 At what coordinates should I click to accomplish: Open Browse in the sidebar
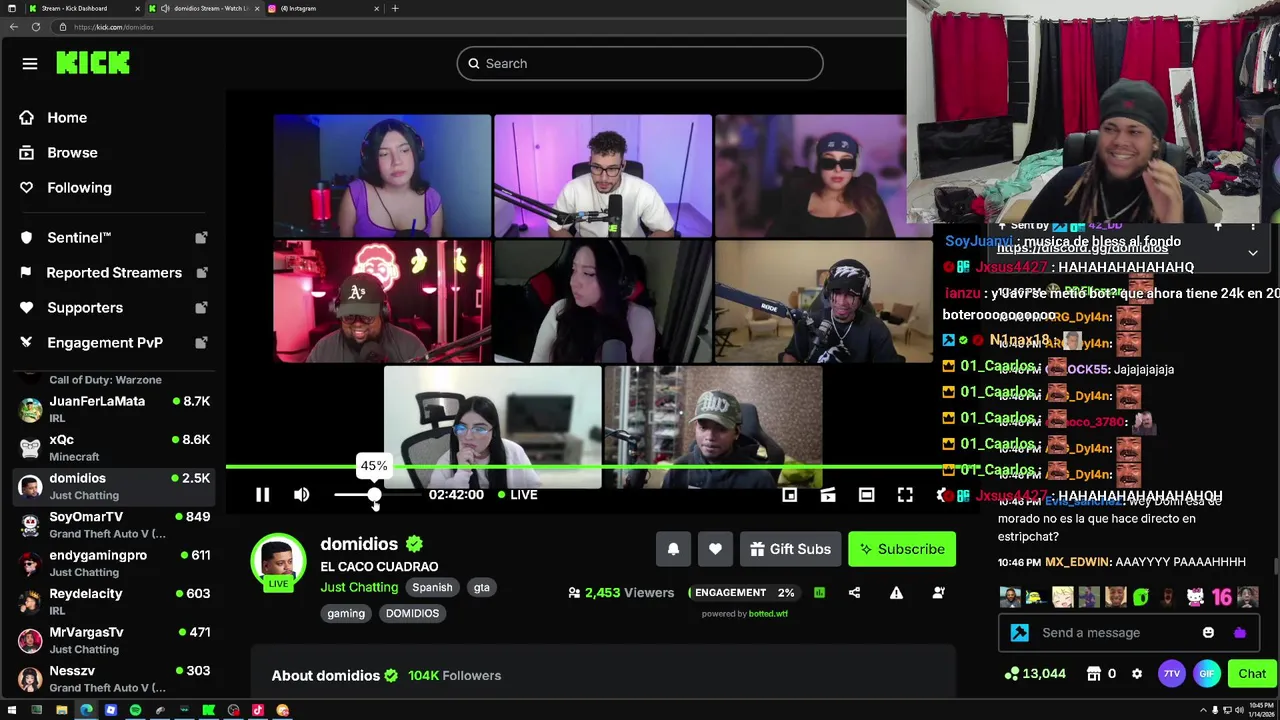click(x=72, y=153)
